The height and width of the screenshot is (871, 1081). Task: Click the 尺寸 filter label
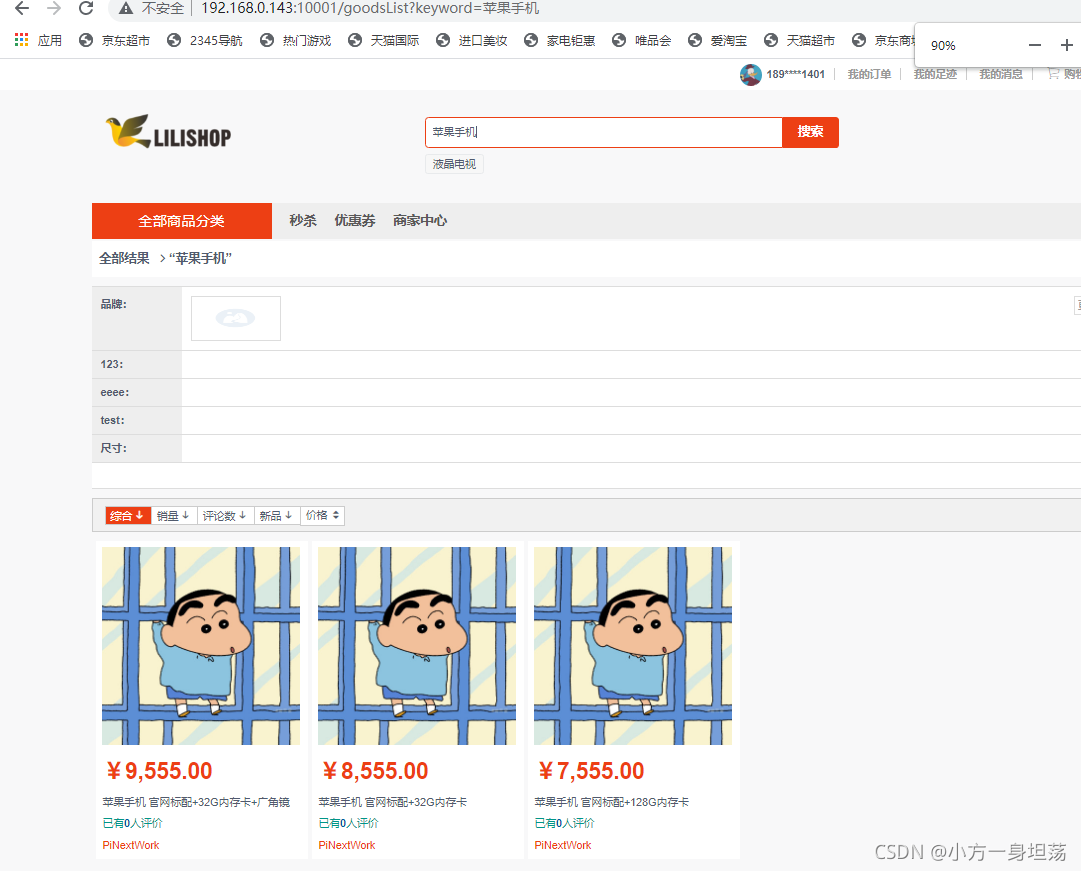114,448
